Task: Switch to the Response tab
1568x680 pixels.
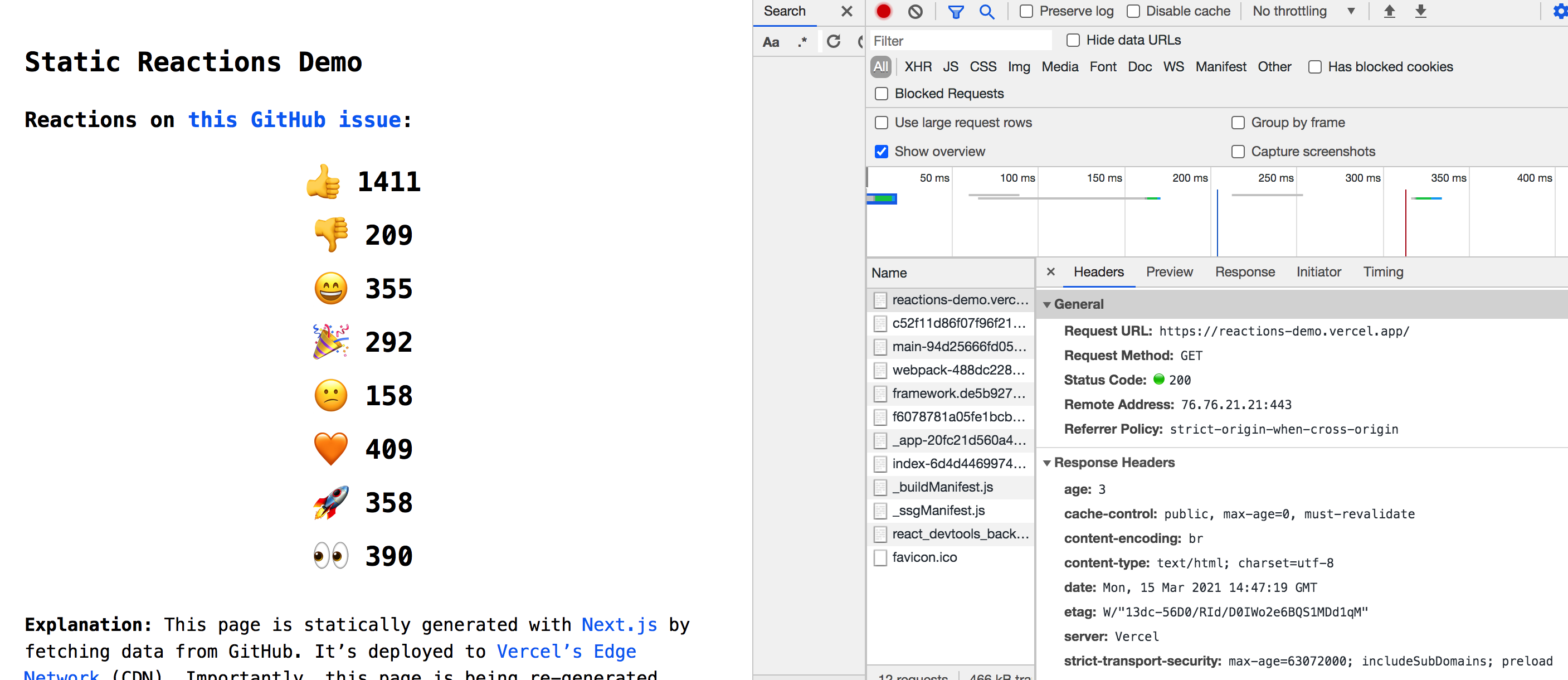Action: (1245, 271)
